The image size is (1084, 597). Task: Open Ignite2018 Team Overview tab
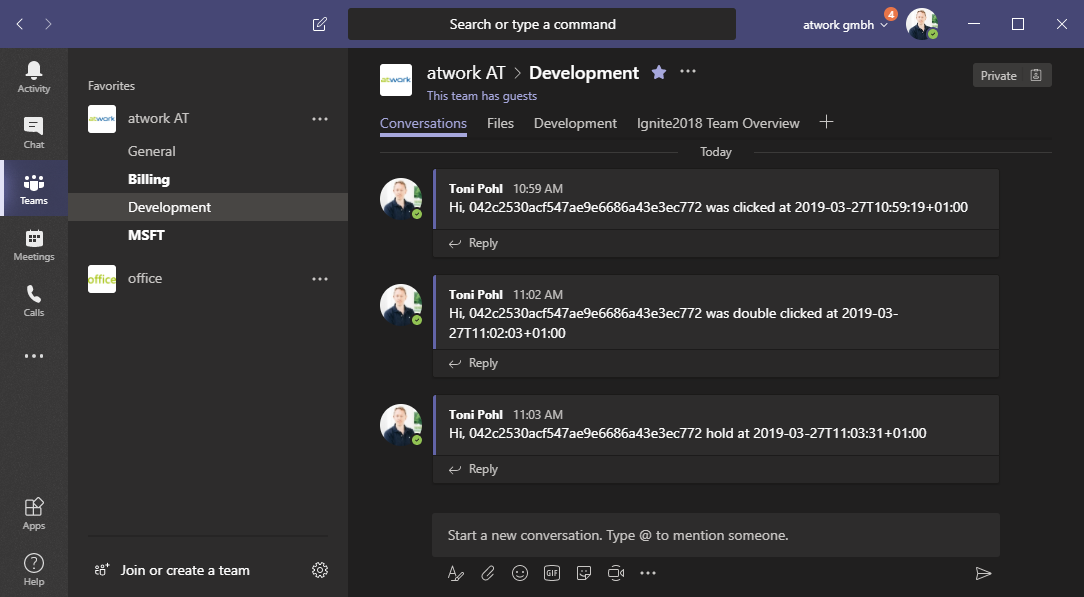[718, 123]
